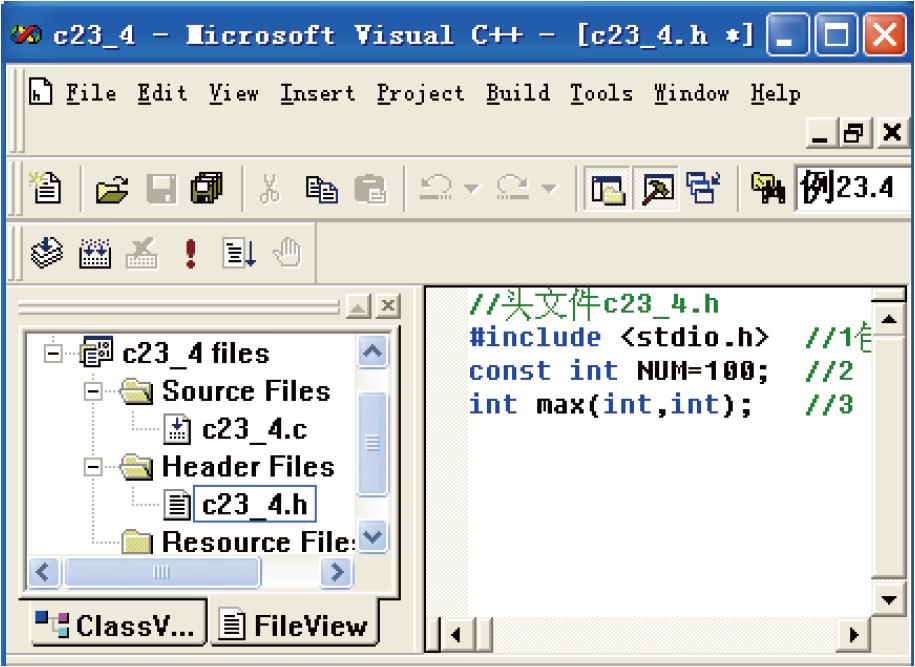Click the Window List icon
This screenshot has width=915, height=667.
click(x=704, y=188)
